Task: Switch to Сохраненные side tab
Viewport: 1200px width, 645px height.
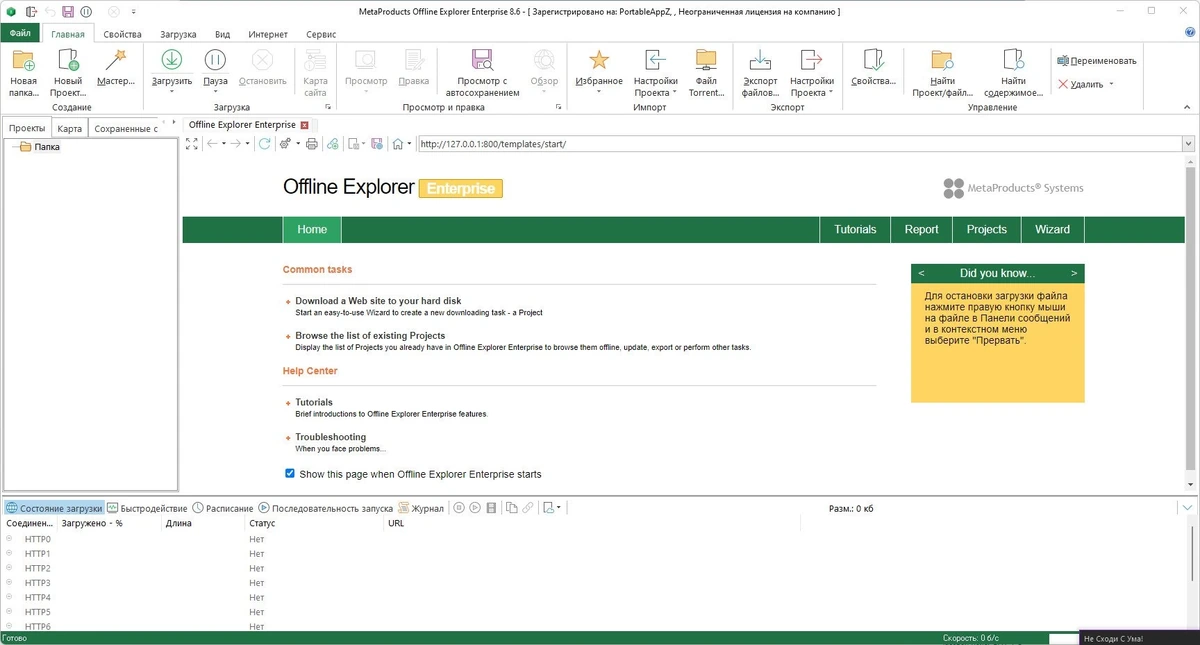Action: pyautogui.click(x=126, y=128)
